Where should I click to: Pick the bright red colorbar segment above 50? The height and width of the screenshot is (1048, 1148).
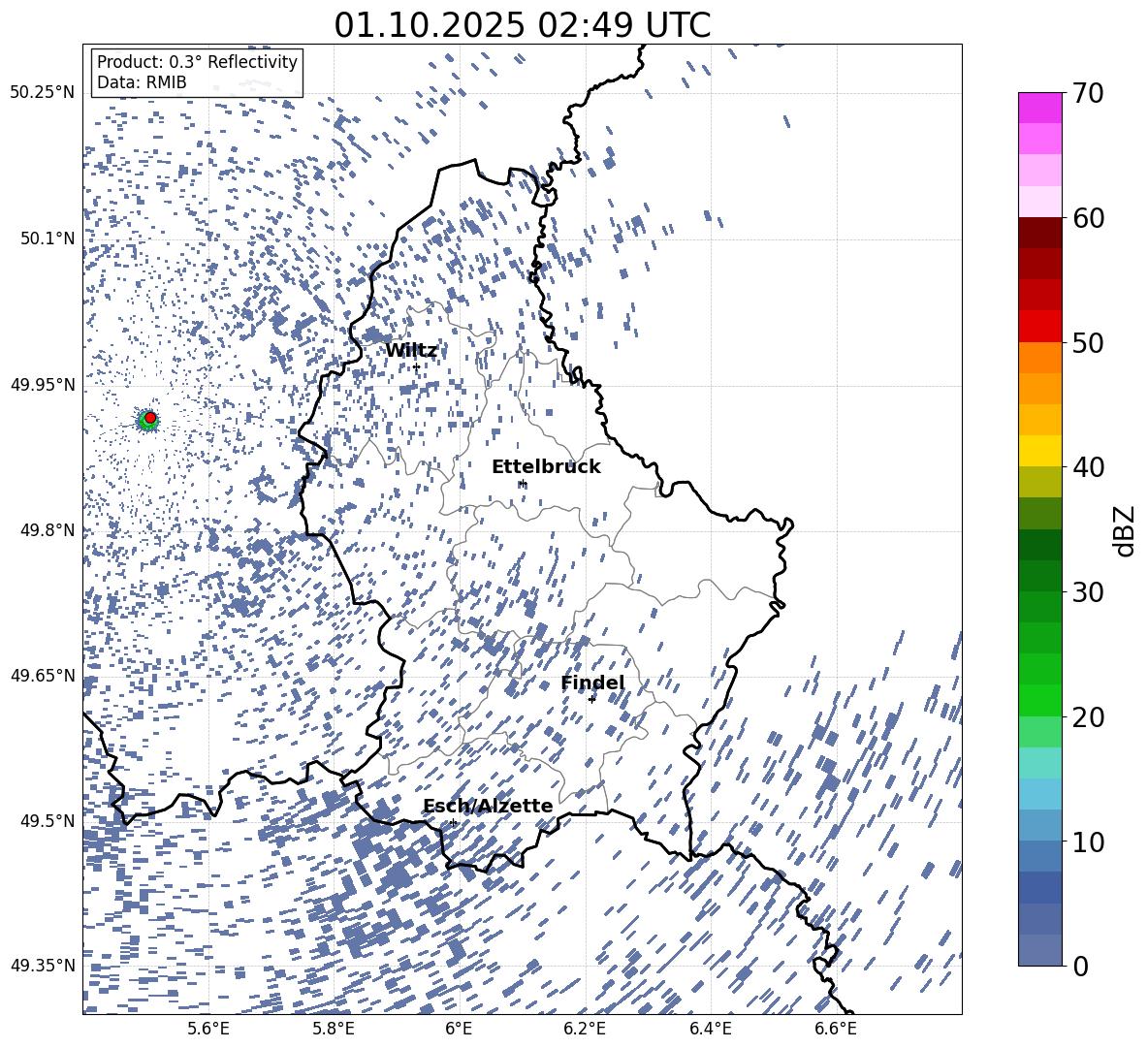[1040, 327]
